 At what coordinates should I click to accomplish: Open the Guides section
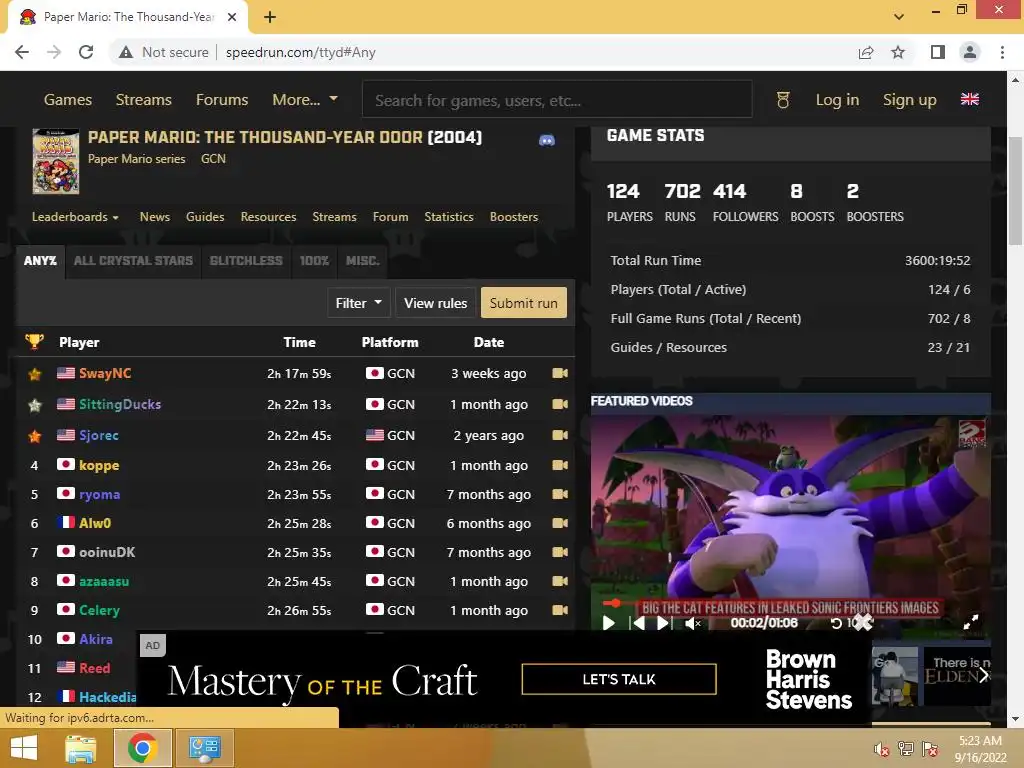[205, 217]
